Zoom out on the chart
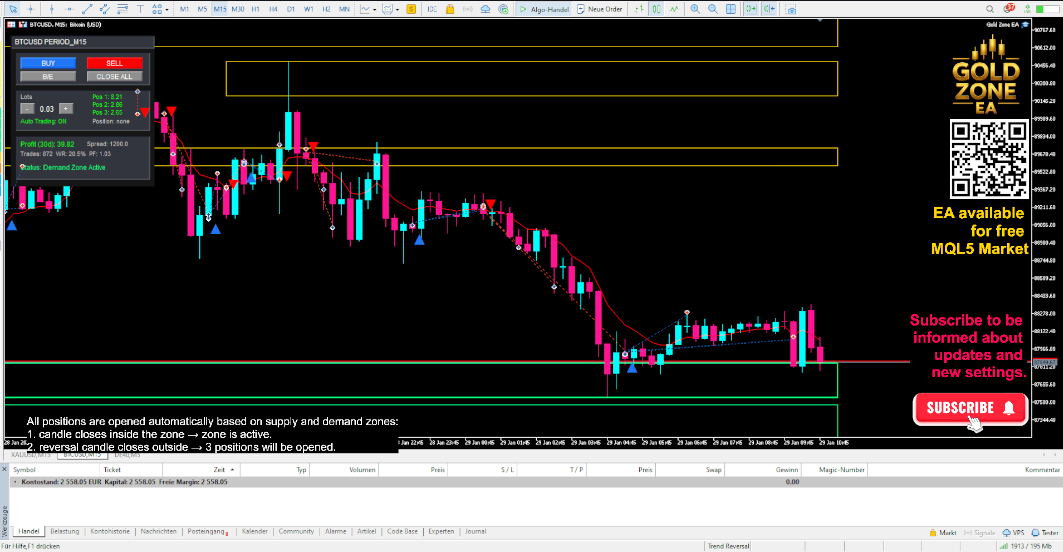The height and width of the screenshot is (552, 1063). click(x=713, y=9)
